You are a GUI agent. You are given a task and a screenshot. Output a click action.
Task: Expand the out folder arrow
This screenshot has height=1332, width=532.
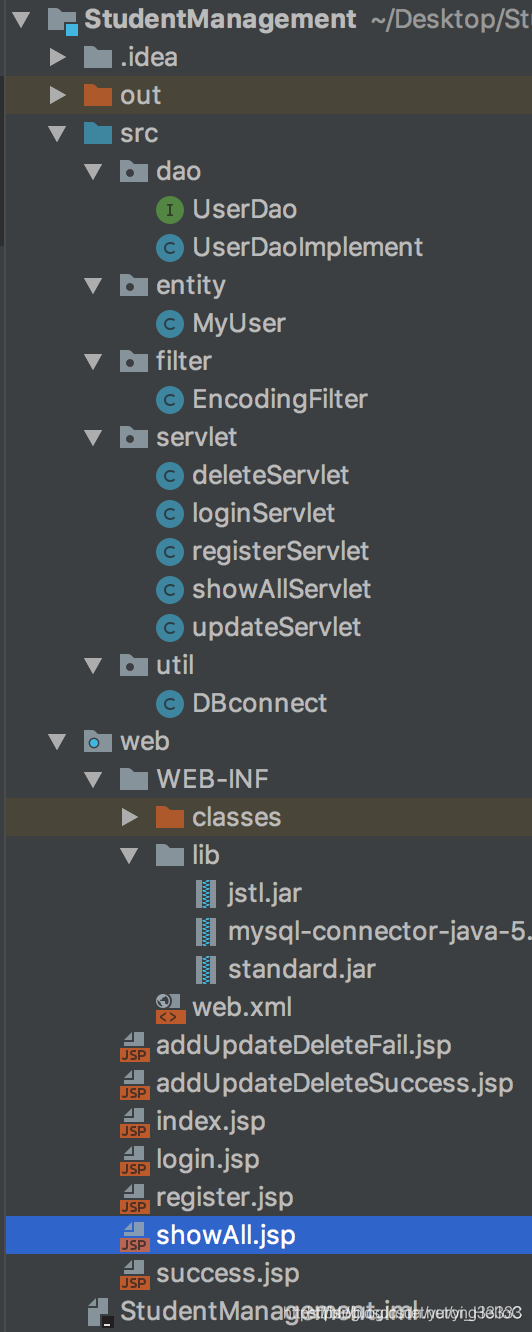point(58,95)
